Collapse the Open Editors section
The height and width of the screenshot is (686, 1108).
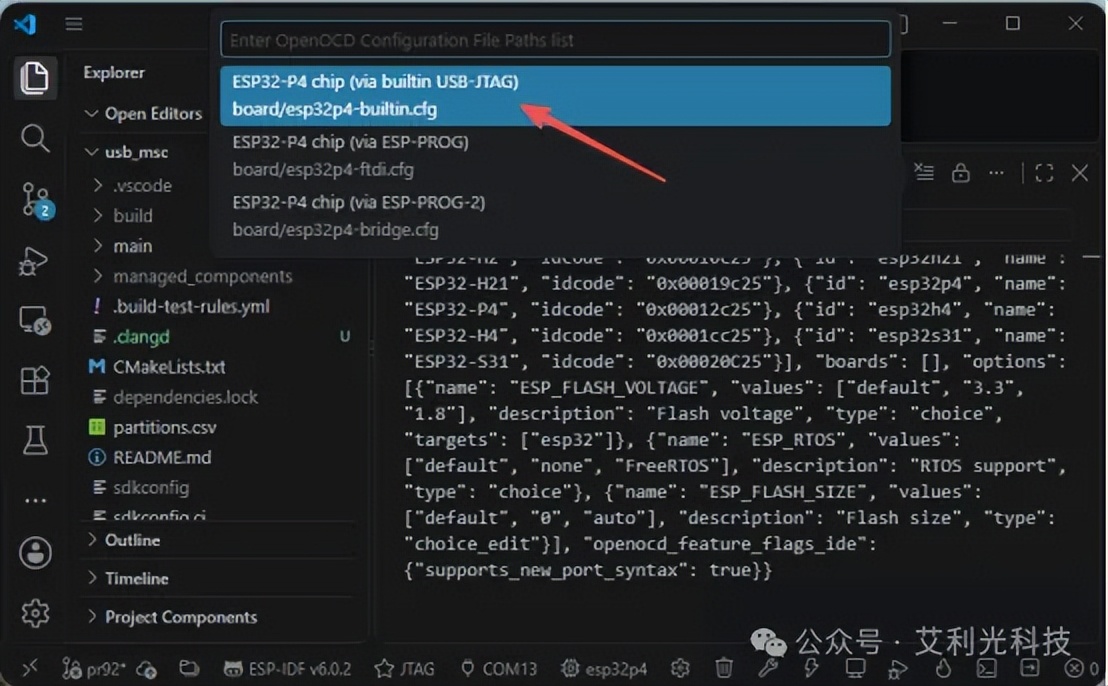click(x=143, y=114)
